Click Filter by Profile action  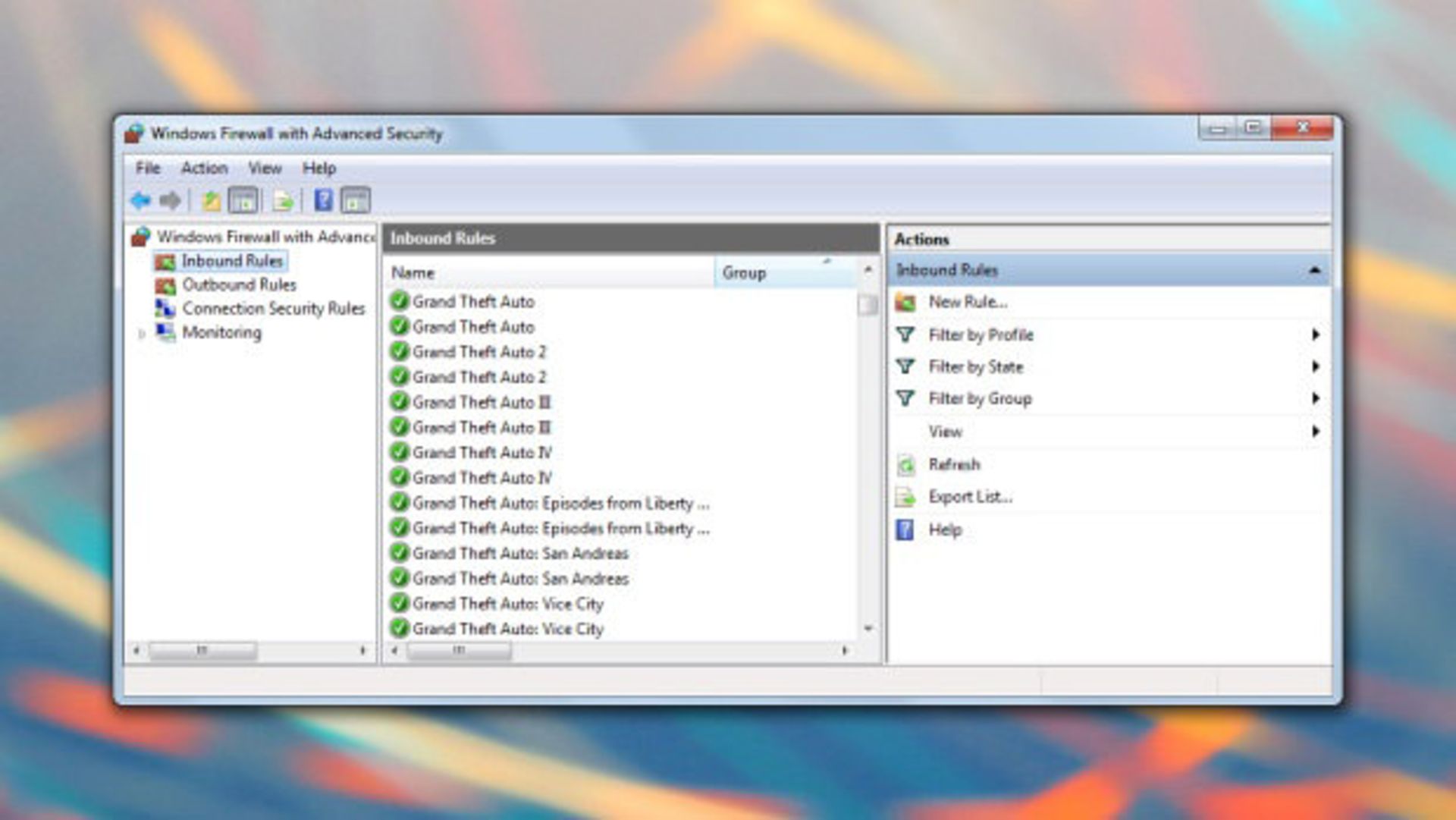click(981, 335)
